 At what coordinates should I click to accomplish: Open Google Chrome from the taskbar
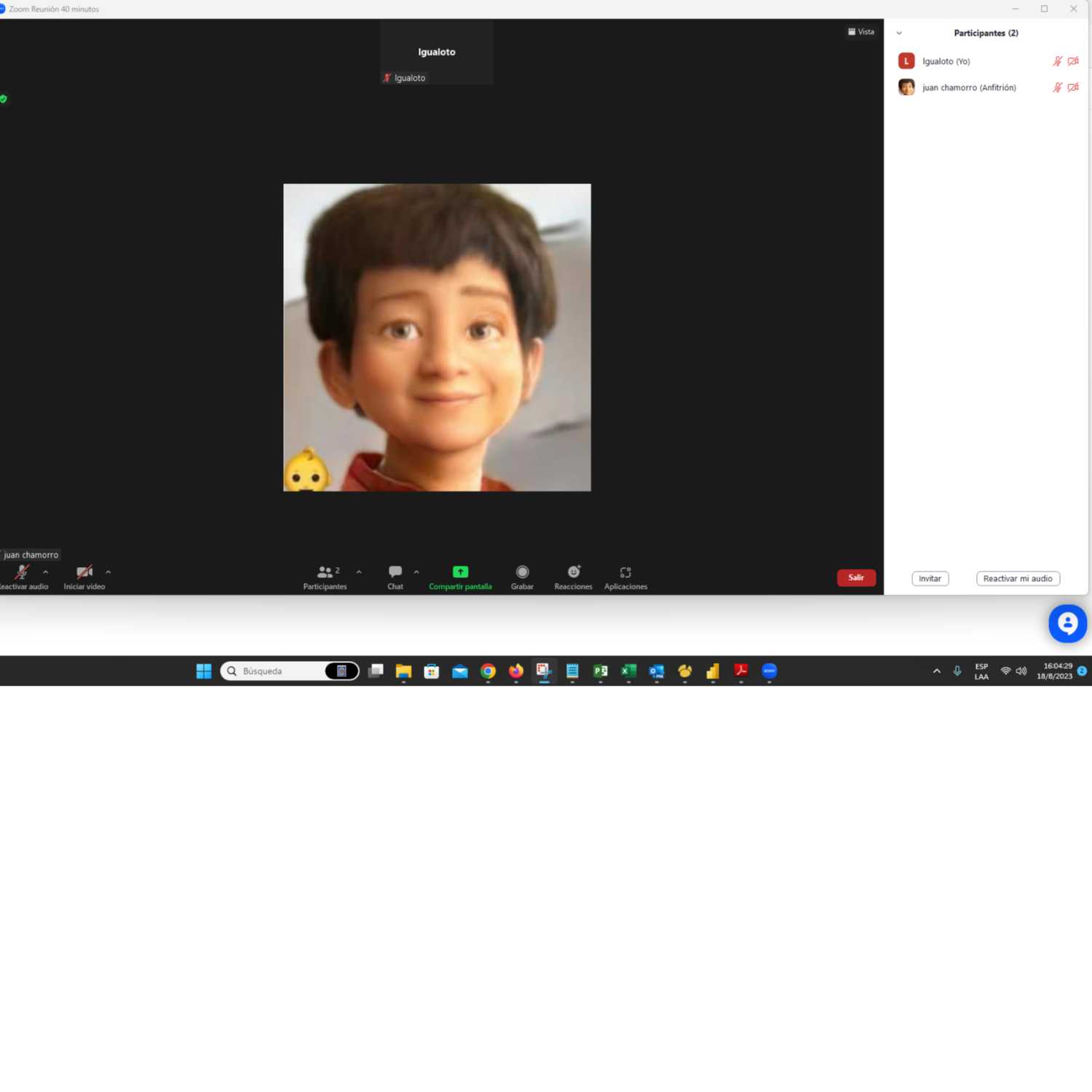488,671
